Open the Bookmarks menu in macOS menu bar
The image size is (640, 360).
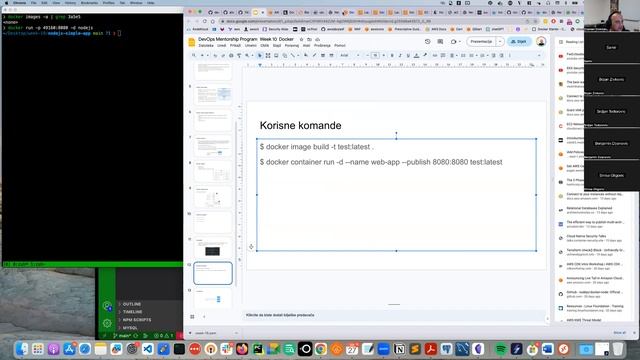(x=89, y=3)
